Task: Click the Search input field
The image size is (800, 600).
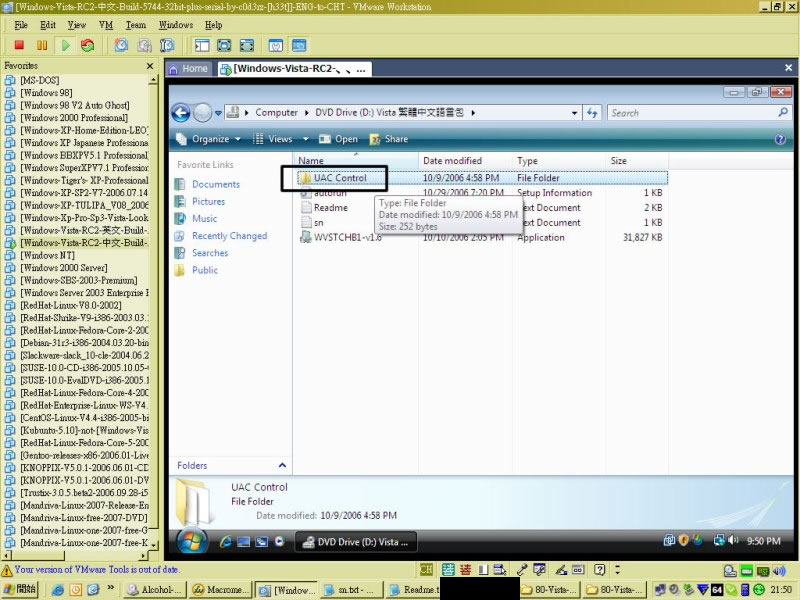Action: [x=692, y=113]
